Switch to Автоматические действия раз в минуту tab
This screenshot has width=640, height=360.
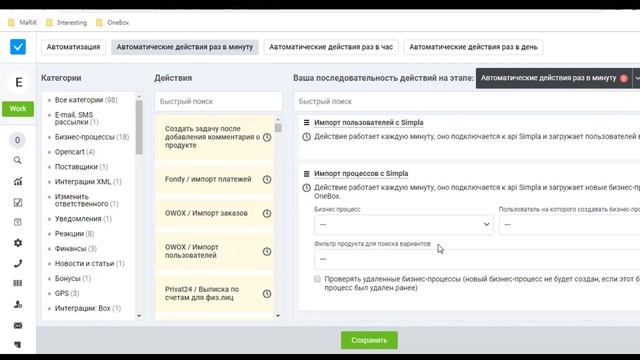click(x=185, y=47)
